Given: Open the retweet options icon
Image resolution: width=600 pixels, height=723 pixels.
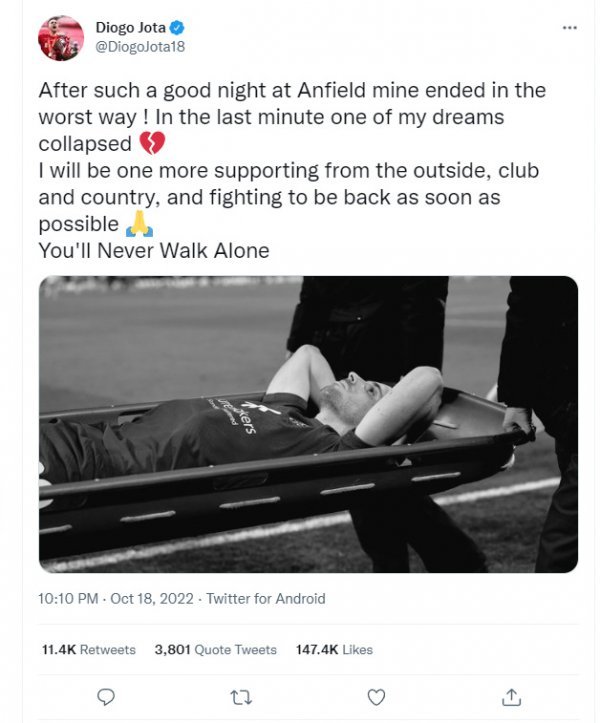Looking at the screenshot, I should pyautogui.click(x=241, y=696).
